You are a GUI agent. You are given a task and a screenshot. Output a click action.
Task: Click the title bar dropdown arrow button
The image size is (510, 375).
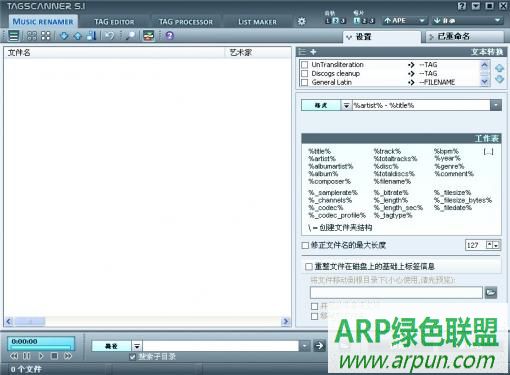pos(476,6)
